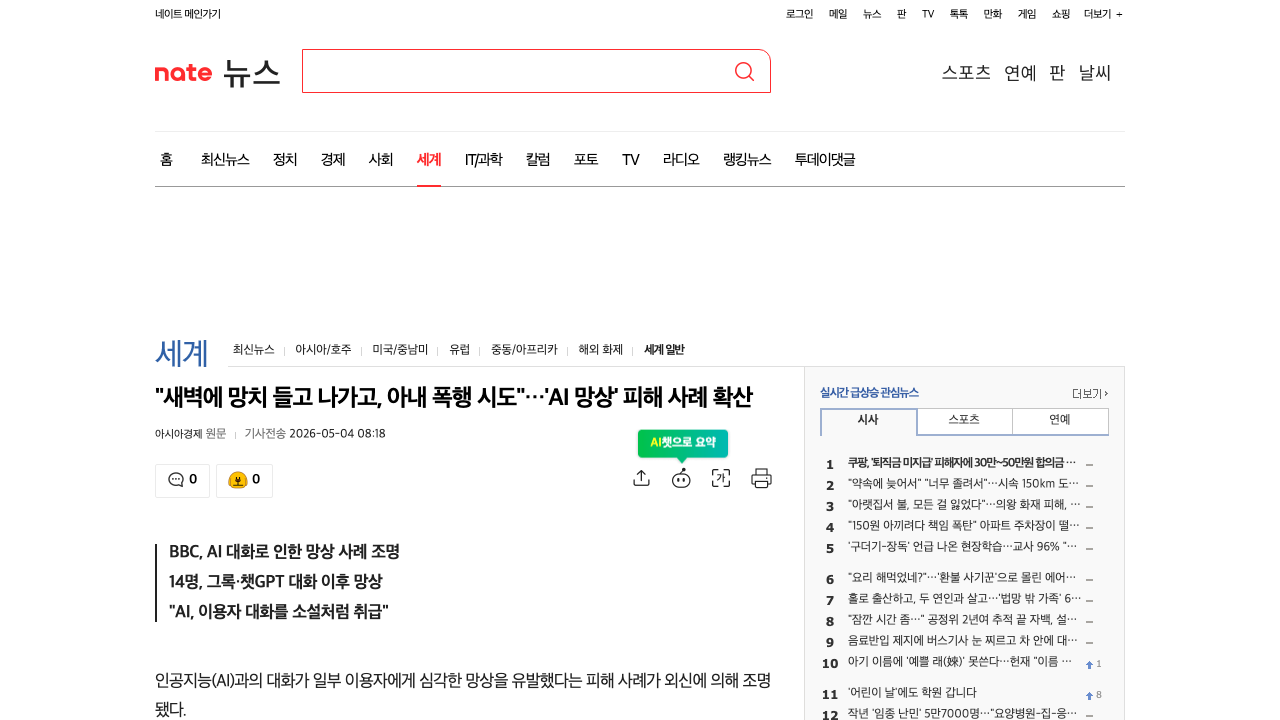Open the IT/과학 menu item
The height and width of the screenshot is (720, 1280).
click(484, 159)
